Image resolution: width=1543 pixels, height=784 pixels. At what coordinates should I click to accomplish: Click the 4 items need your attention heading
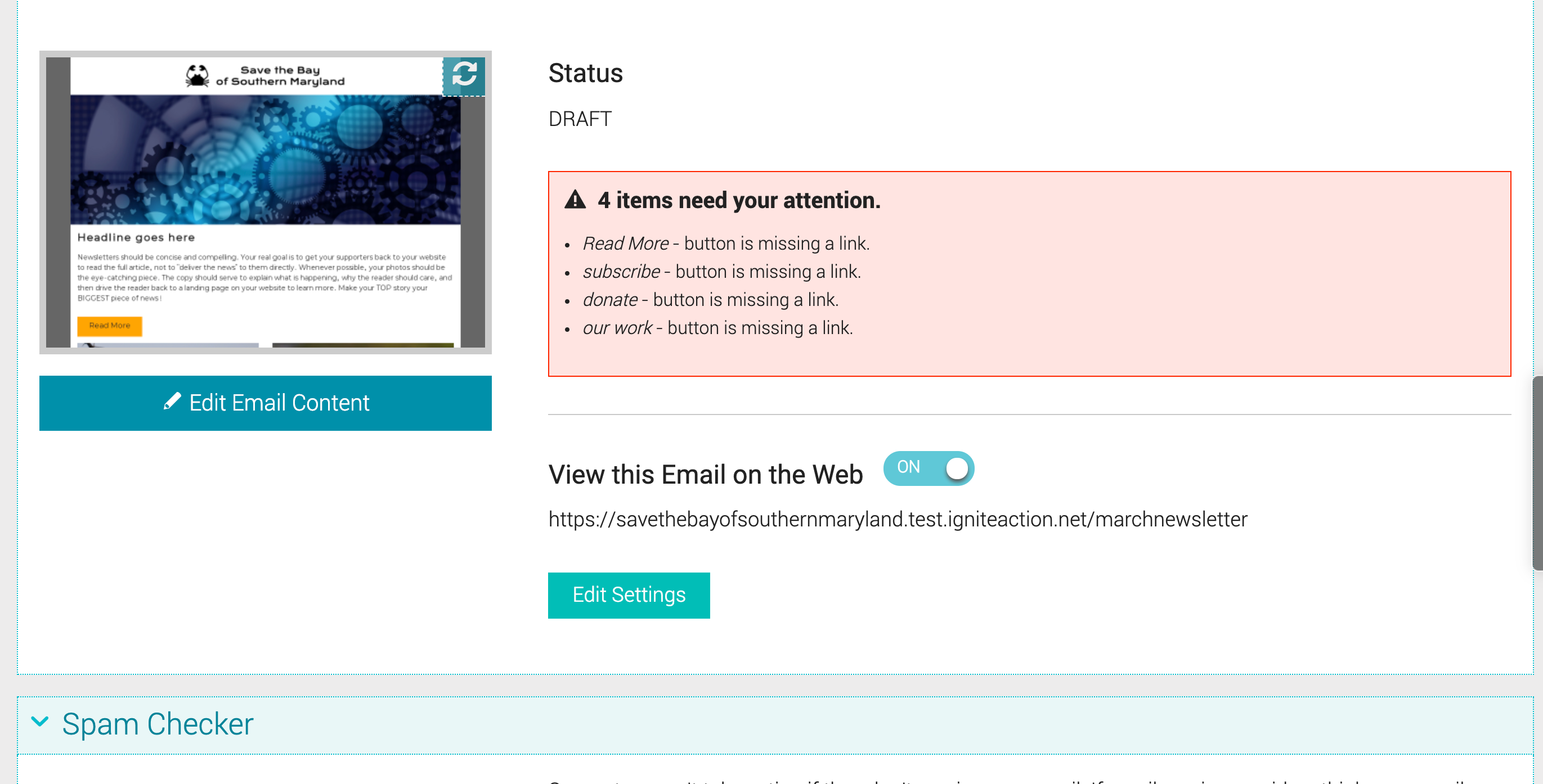click(739, 200)
